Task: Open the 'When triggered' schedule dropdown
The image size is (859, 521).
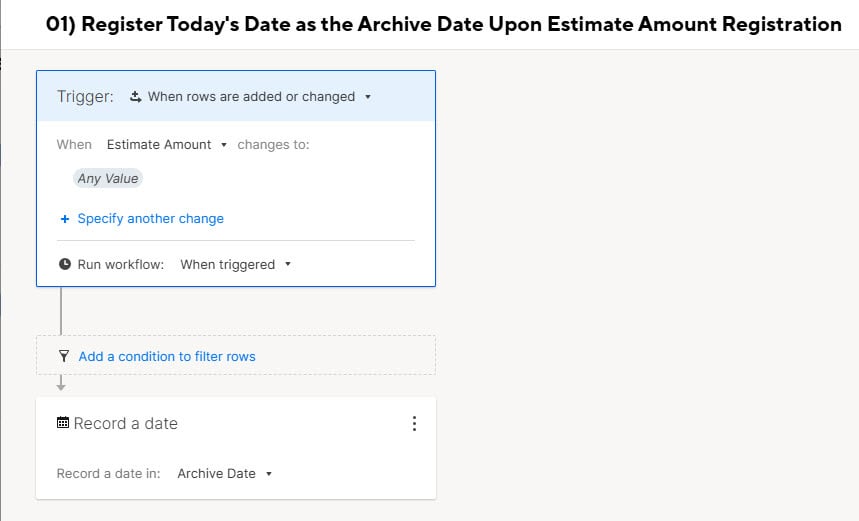Action: pos(236,265)
